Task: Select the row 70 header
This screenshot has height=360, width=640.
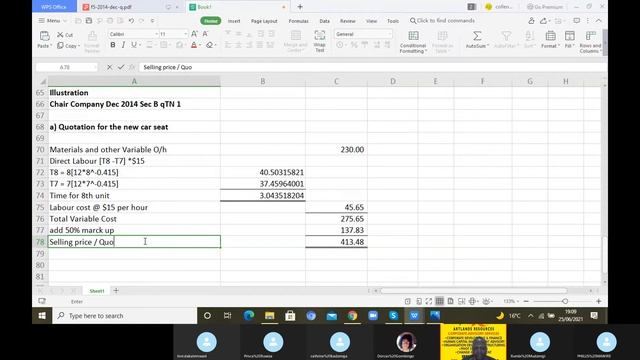Action: coord(40,149)
